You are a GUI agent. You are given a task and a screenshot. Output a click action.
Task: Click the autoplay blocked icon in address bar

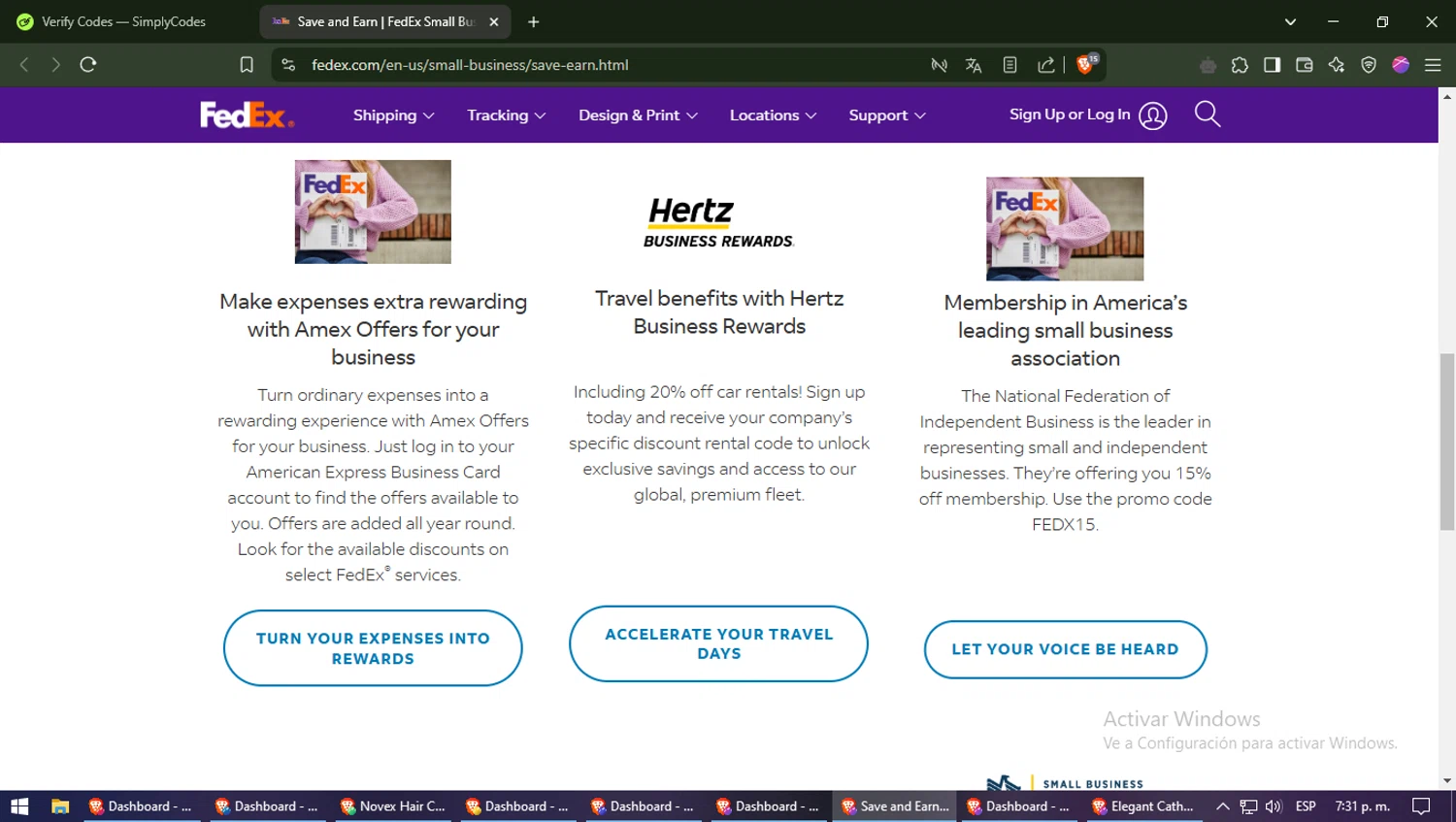coord(939,65)
